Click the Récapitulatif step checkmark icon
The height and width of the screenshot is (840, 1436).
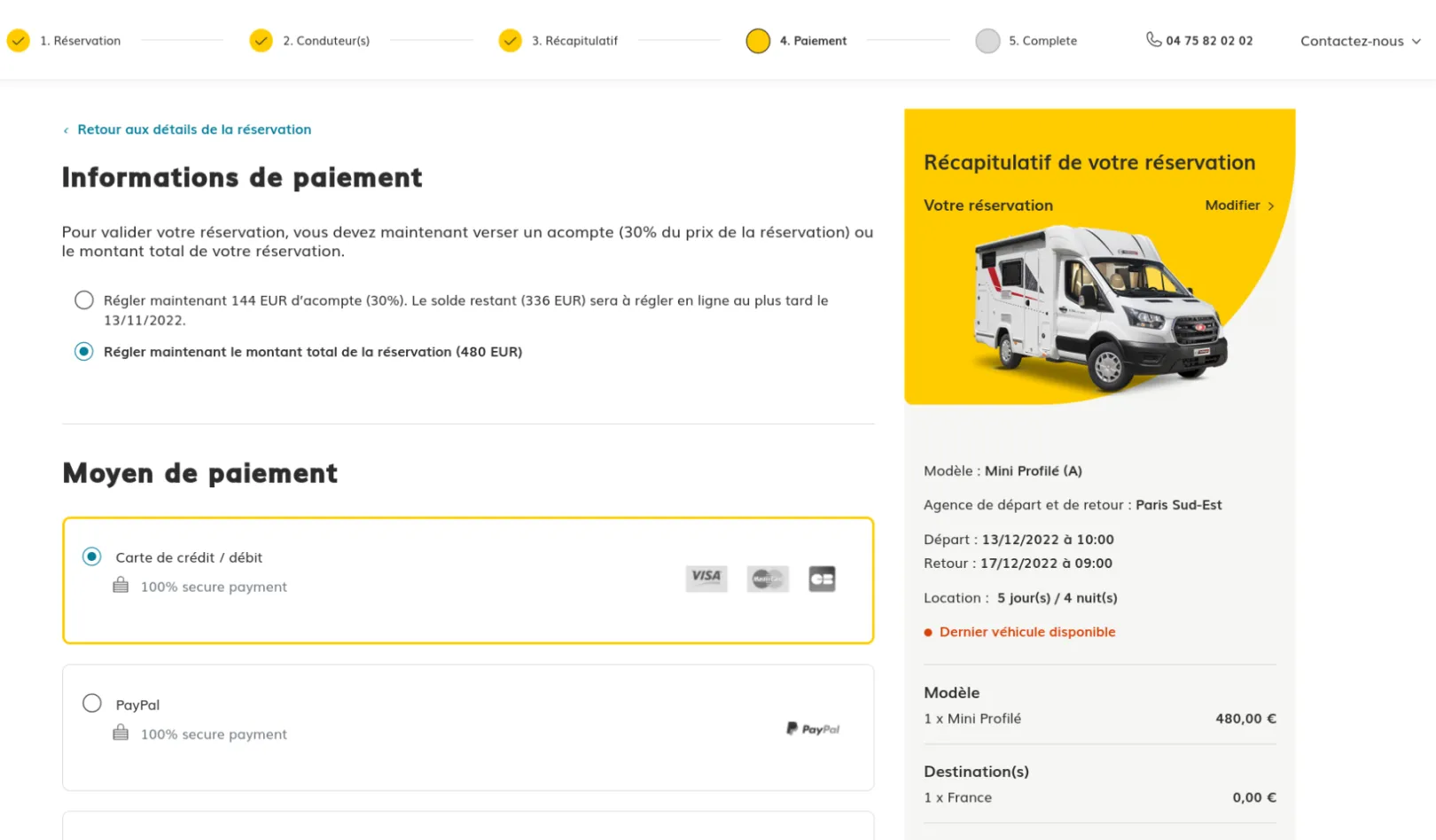tap(510, 41)
